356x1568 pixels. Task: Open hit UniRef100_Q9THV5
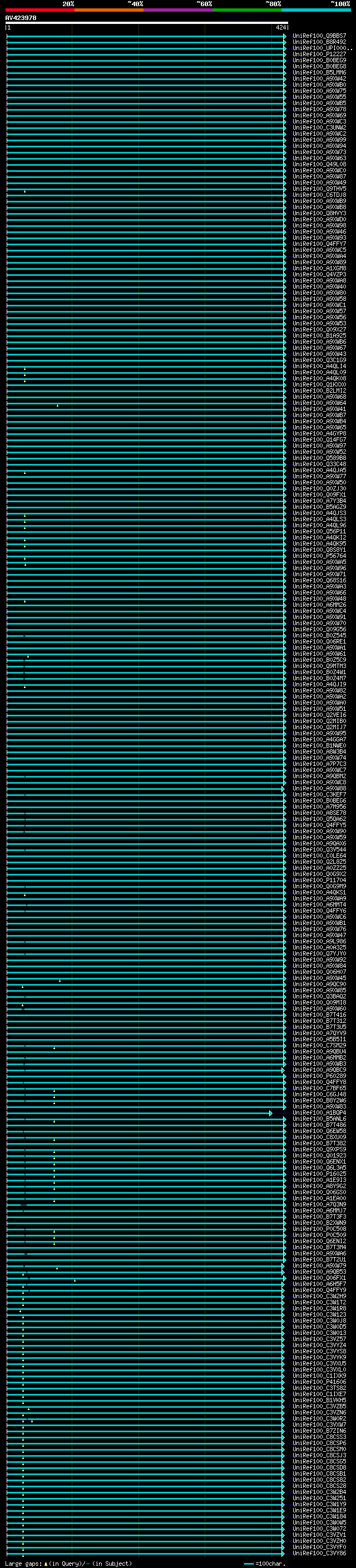click(x=319, y=189)
